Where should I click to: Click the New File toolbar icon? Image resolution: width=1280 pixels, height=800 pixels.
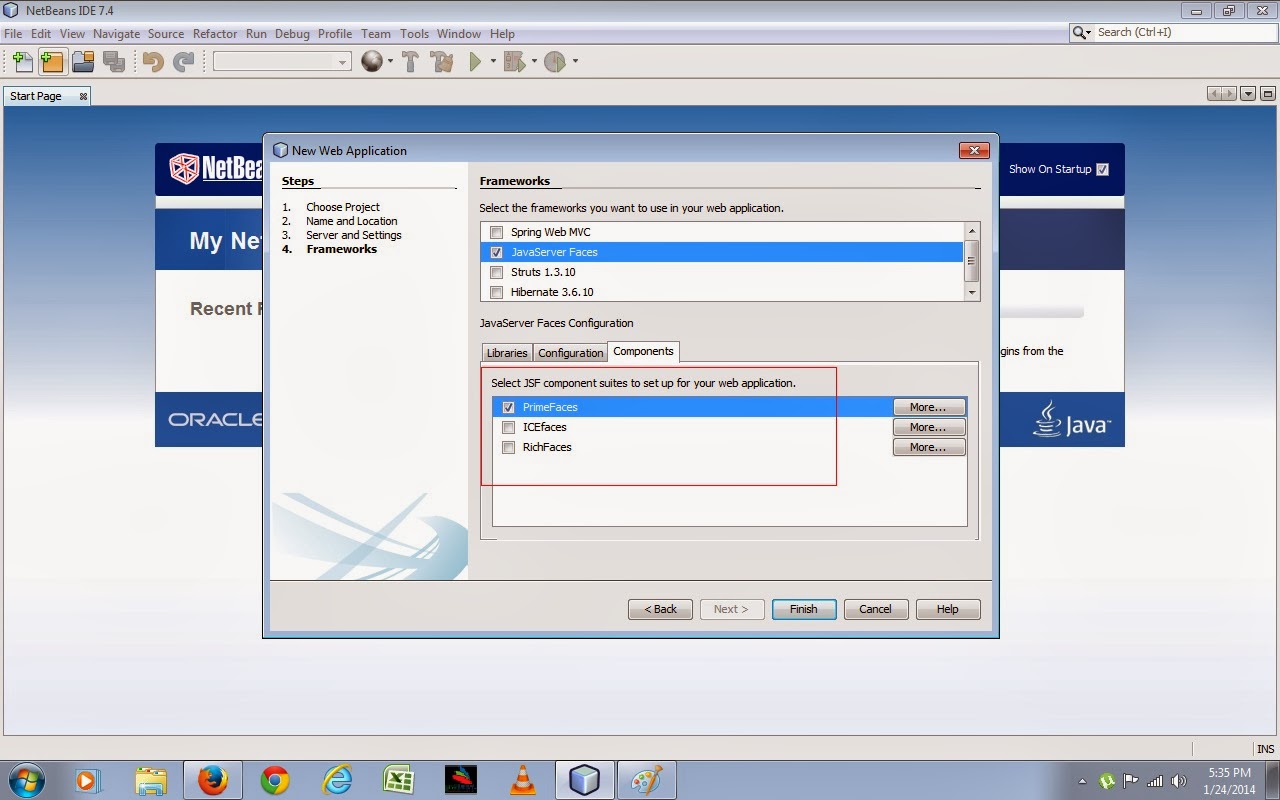point(22,62)
